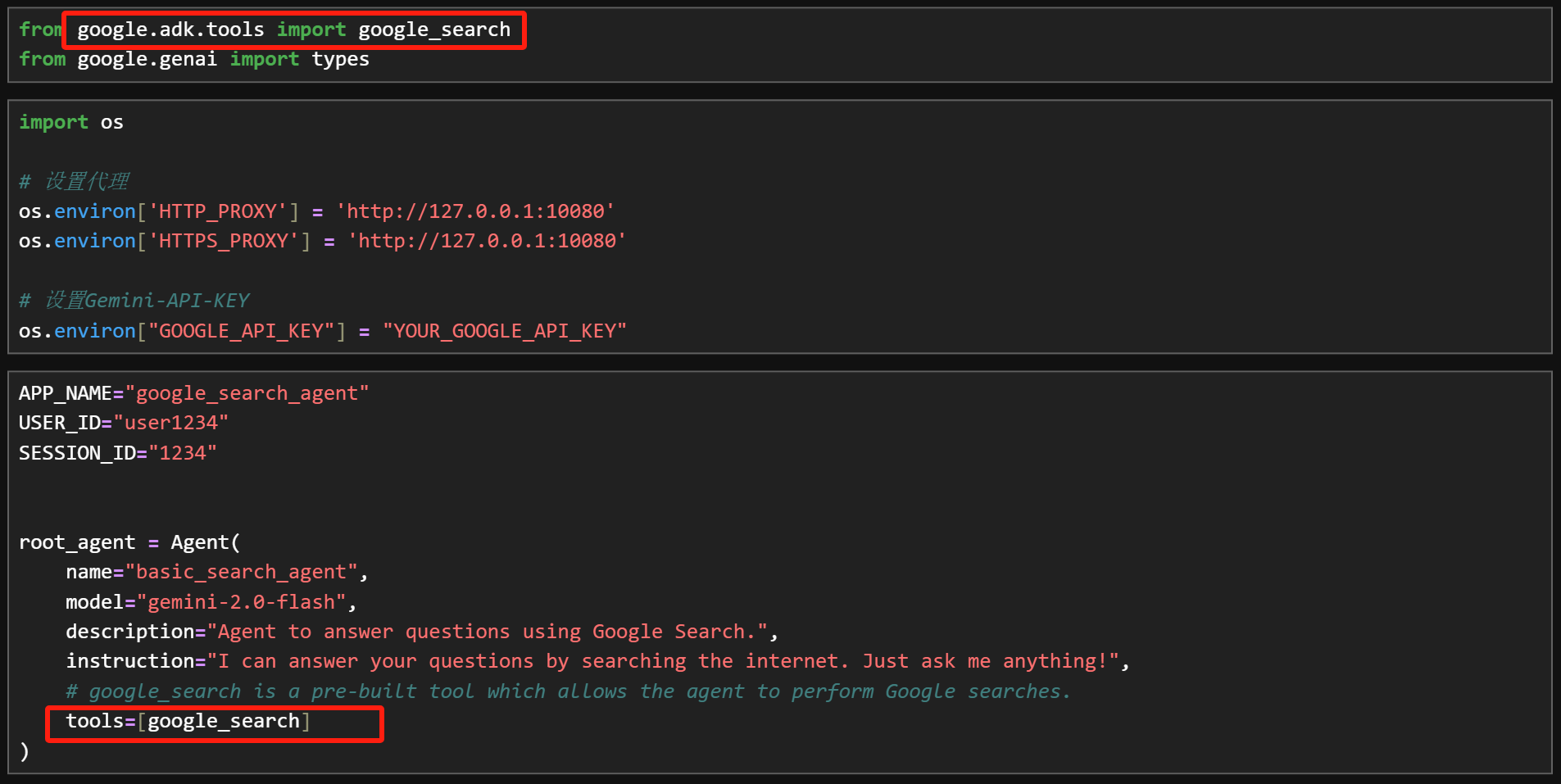The image size is (1561, 784).
Task: Click the 'HTTP_PROXY' key string
Action: click(x=217, y=211)
